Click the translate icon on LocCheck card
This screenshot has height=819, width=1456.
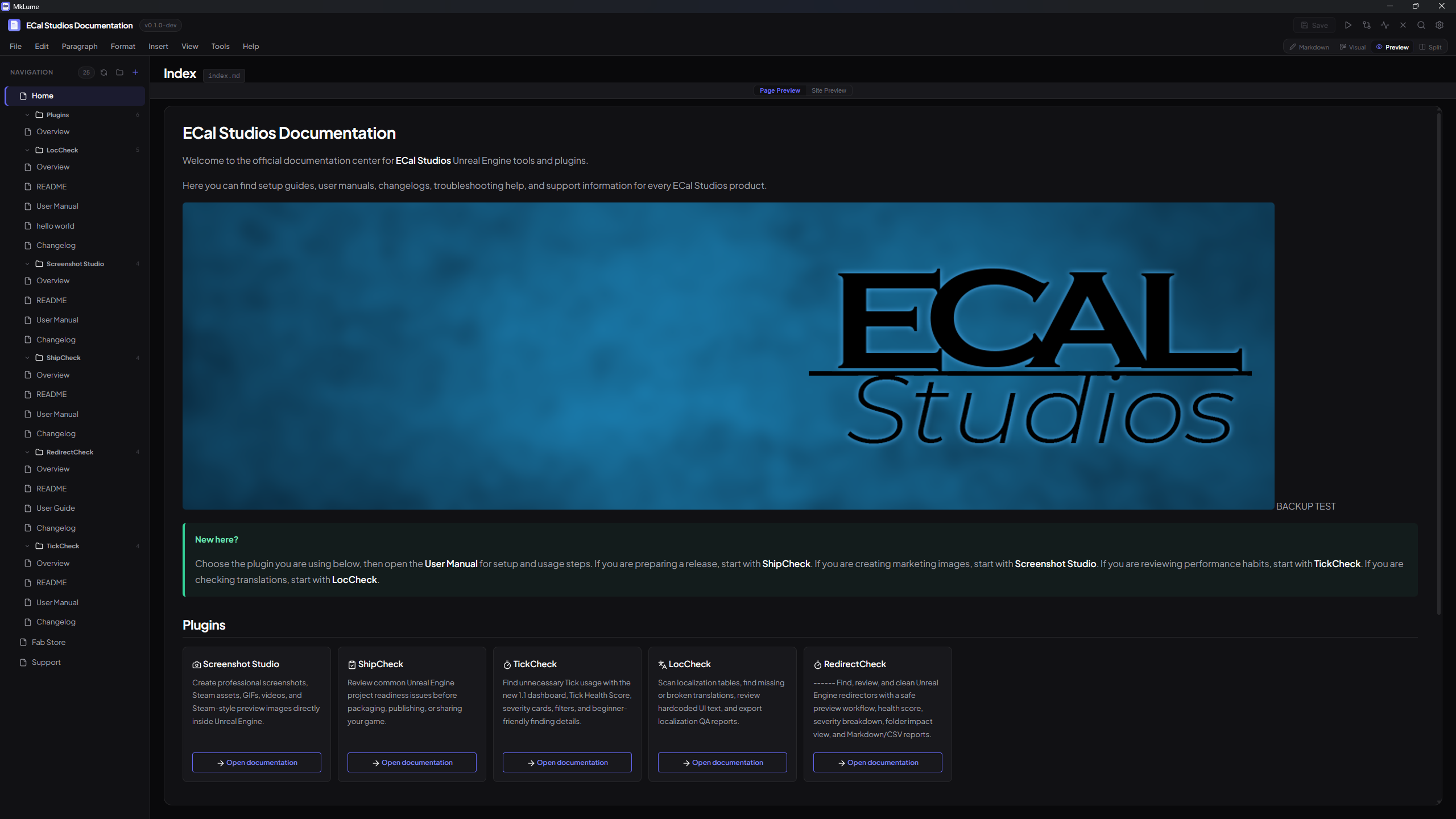point(663,664)
